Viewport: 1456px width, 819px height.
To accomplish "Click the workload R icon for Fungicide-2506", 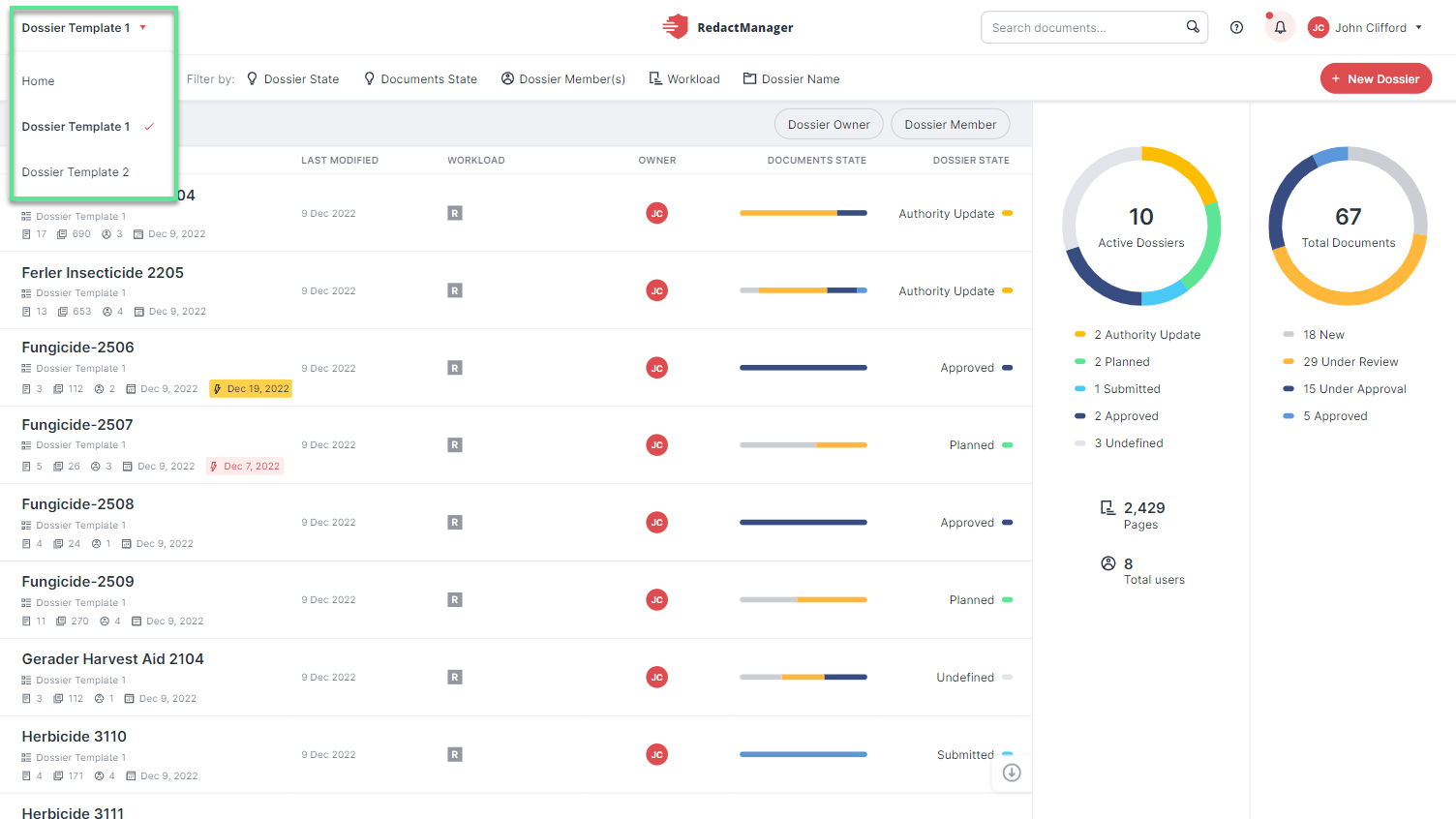I will coord(455,368).
